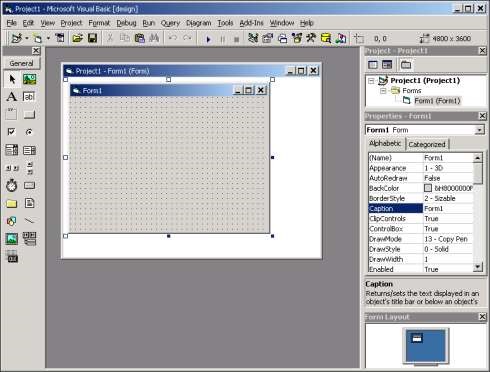490x372 pixels.
Task: Collapse the Forms folder node
Action: [x=383, y=91]
